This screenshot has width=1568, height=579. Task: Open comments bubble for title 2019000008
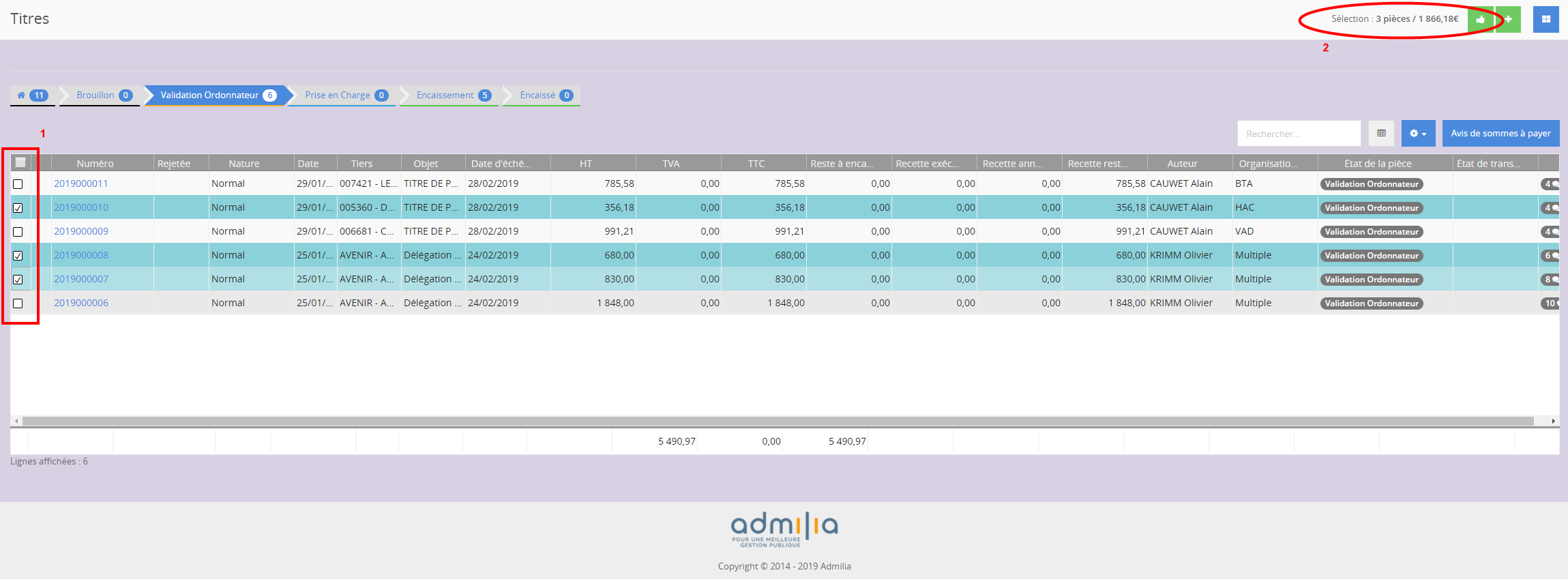click(x=1550, y=256)
